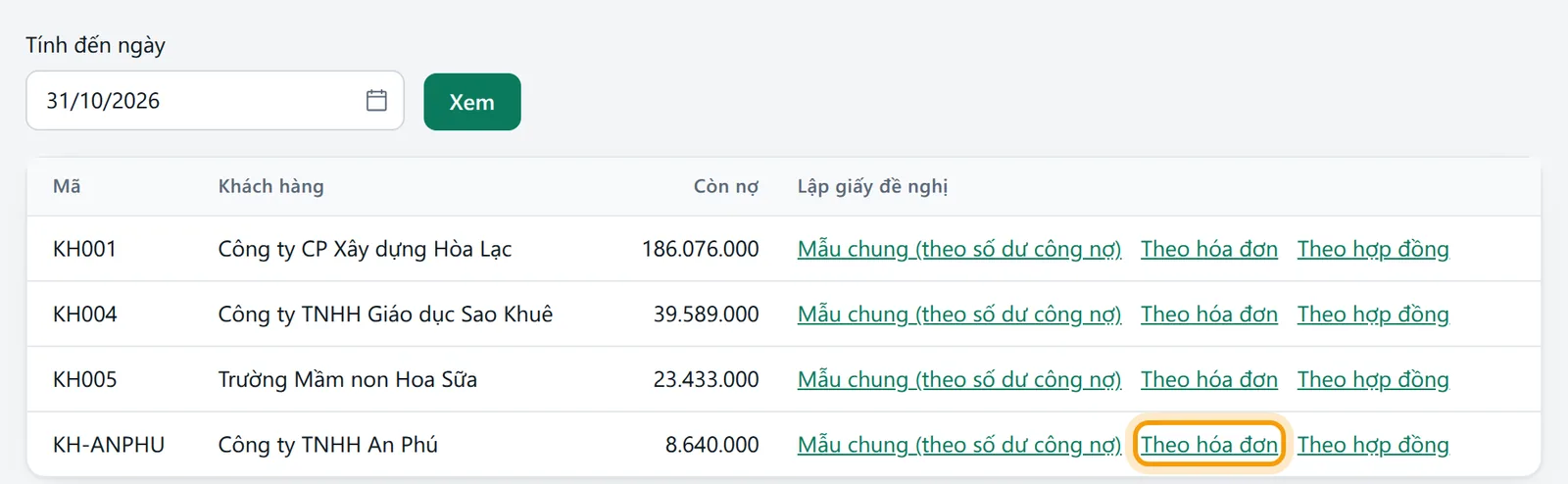The image size is (1568, 484).
Task: Open Mẫu chung link for KH004
Action: (x=959, y=315)
